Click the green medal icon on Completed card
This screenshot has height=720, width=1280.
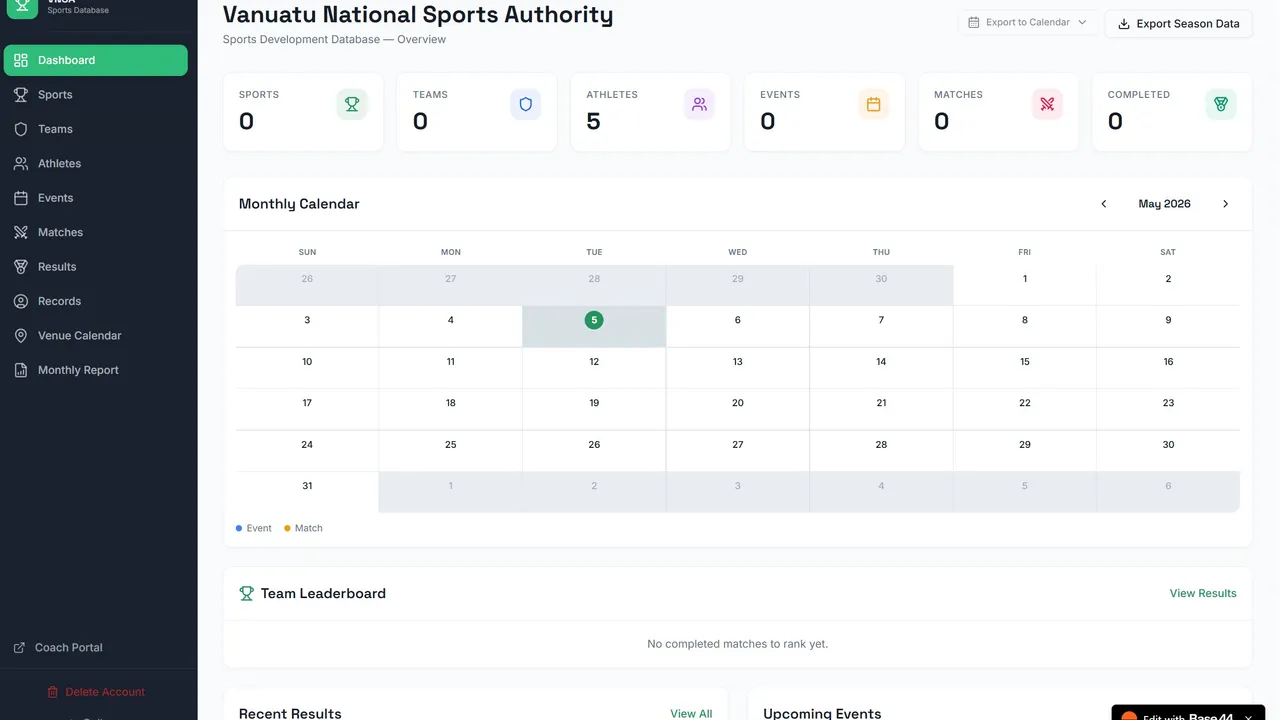click(x=1221, y=104)
